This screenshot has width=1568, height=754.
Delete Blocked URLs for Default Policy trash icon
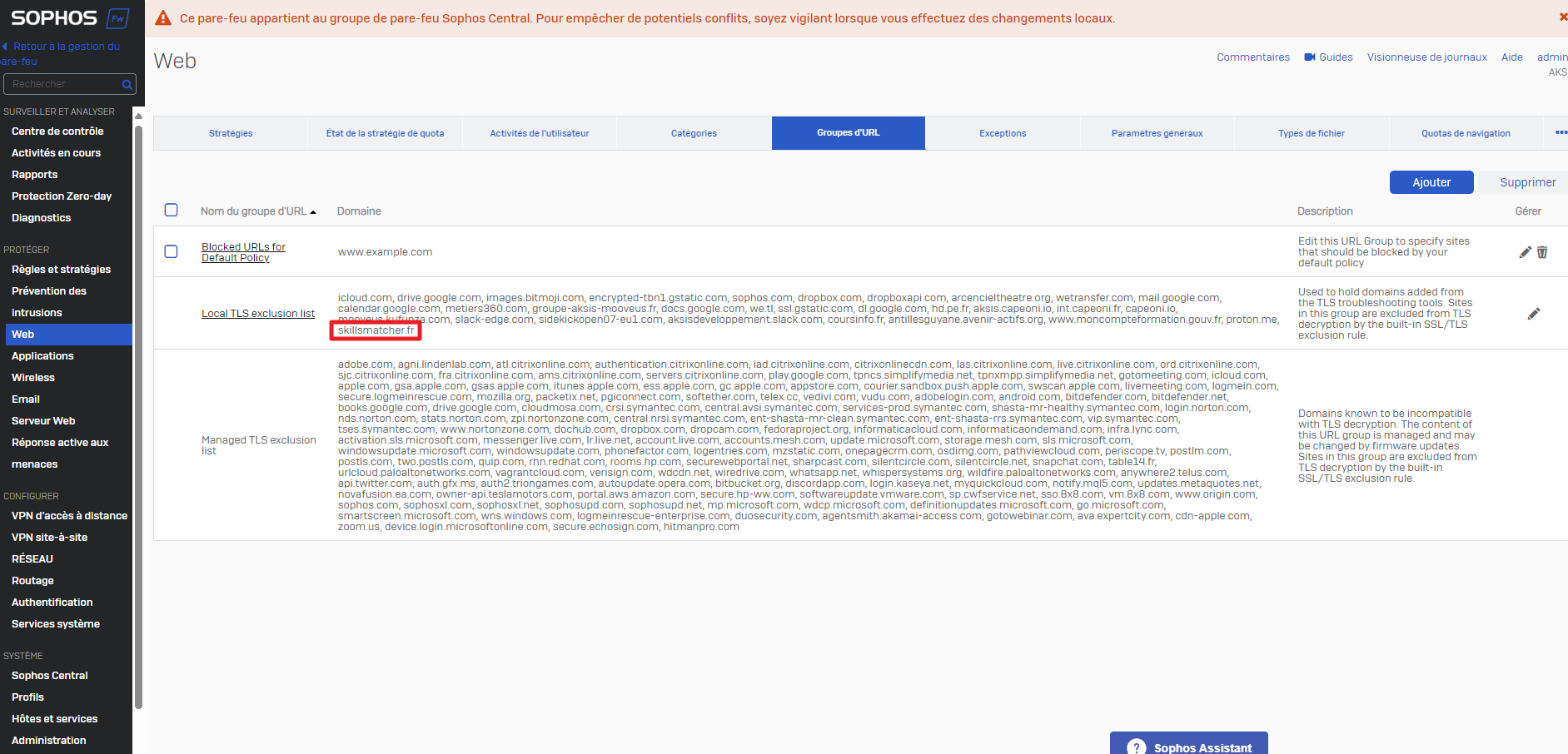click(1542, 252)
